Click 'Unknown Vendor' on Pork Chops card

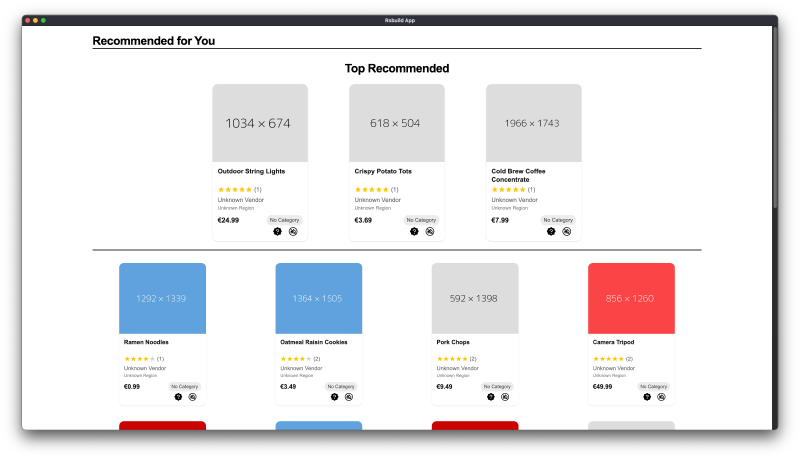458,368
